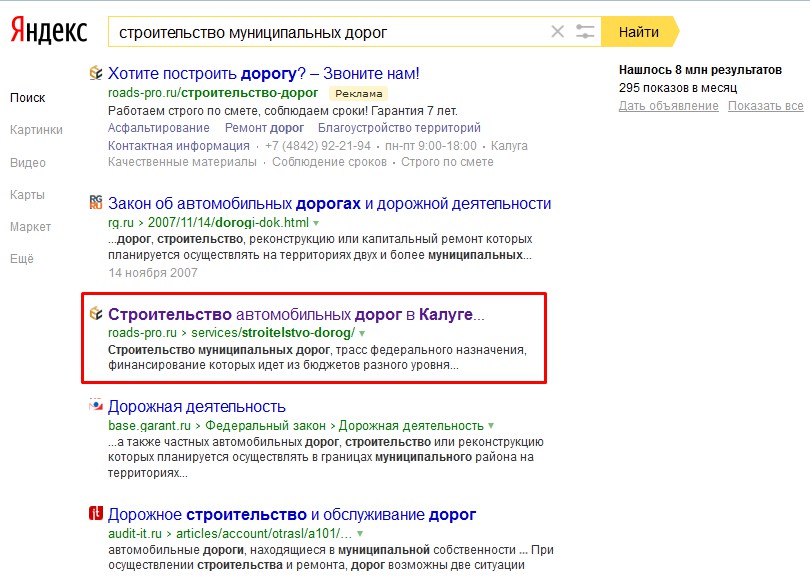Click the audit-it favicon beside Дорожное строительство result
Screen dimensions: 810x579
[96, 513]
